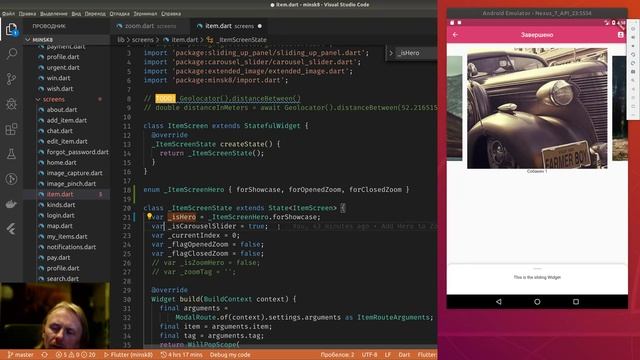
Task: Select the item.dart editor tab
Action: click(x=230, y=26)
